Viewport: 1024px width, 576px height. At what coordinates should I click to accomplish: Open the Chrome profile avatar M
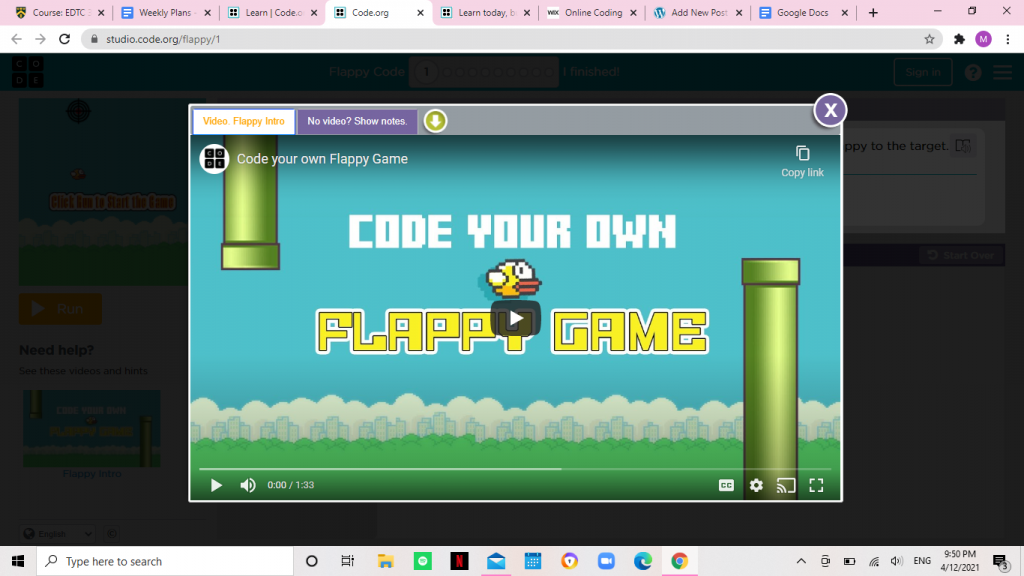(984, 39)
